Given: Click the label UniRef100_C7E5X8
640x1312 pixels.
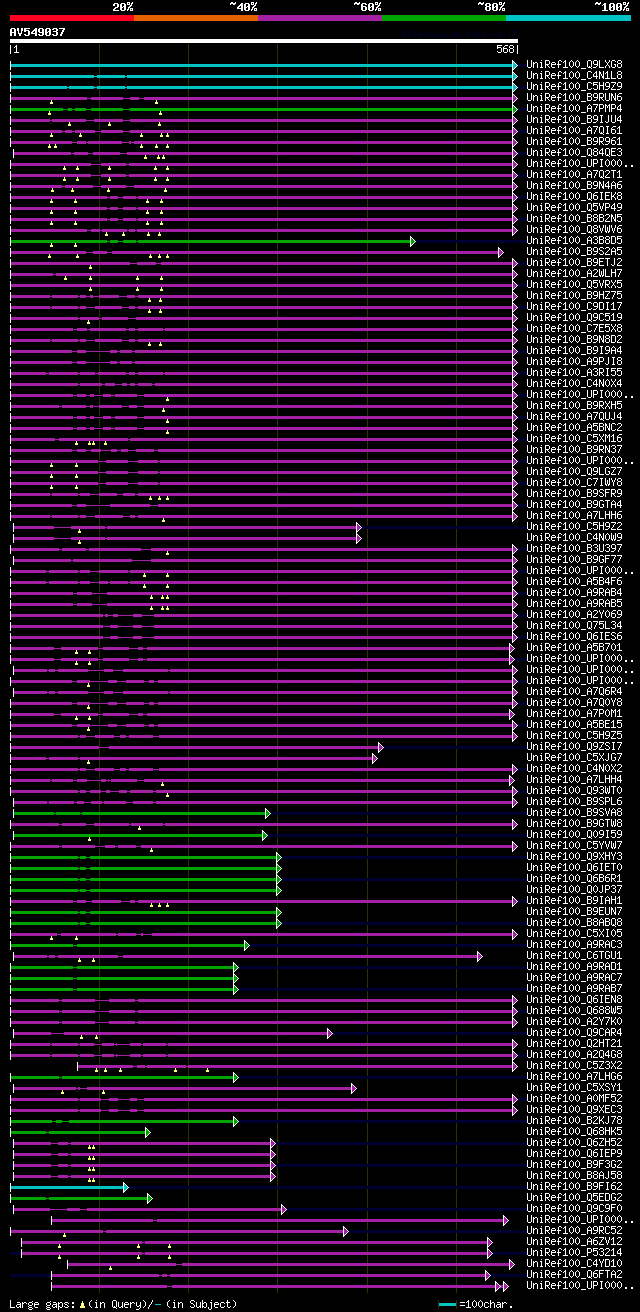Looking at the screenshot, I should pyautogui.click(x=574, y=328).
